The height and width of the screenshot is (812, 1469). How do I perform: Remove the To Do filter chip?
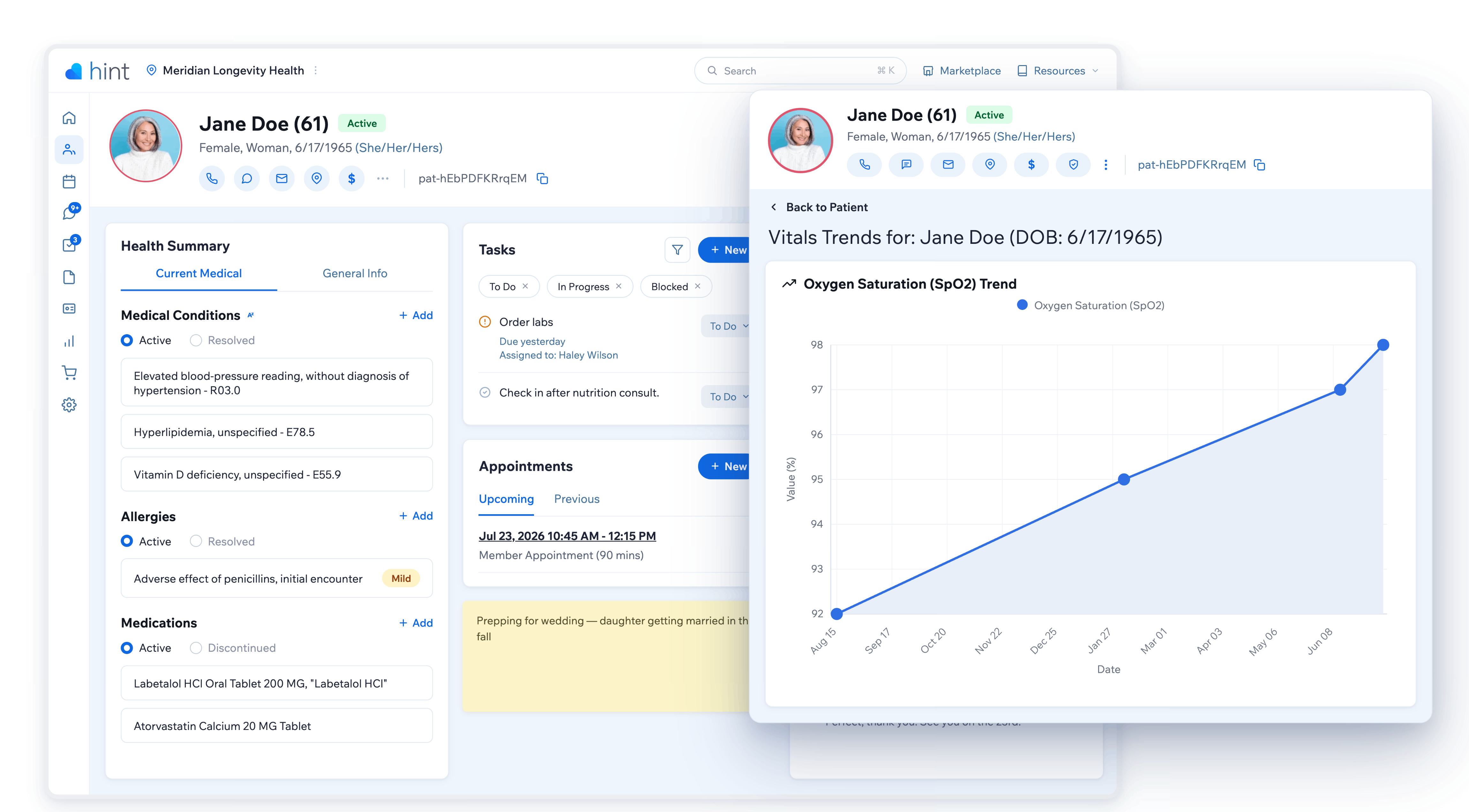pos(525,286)
